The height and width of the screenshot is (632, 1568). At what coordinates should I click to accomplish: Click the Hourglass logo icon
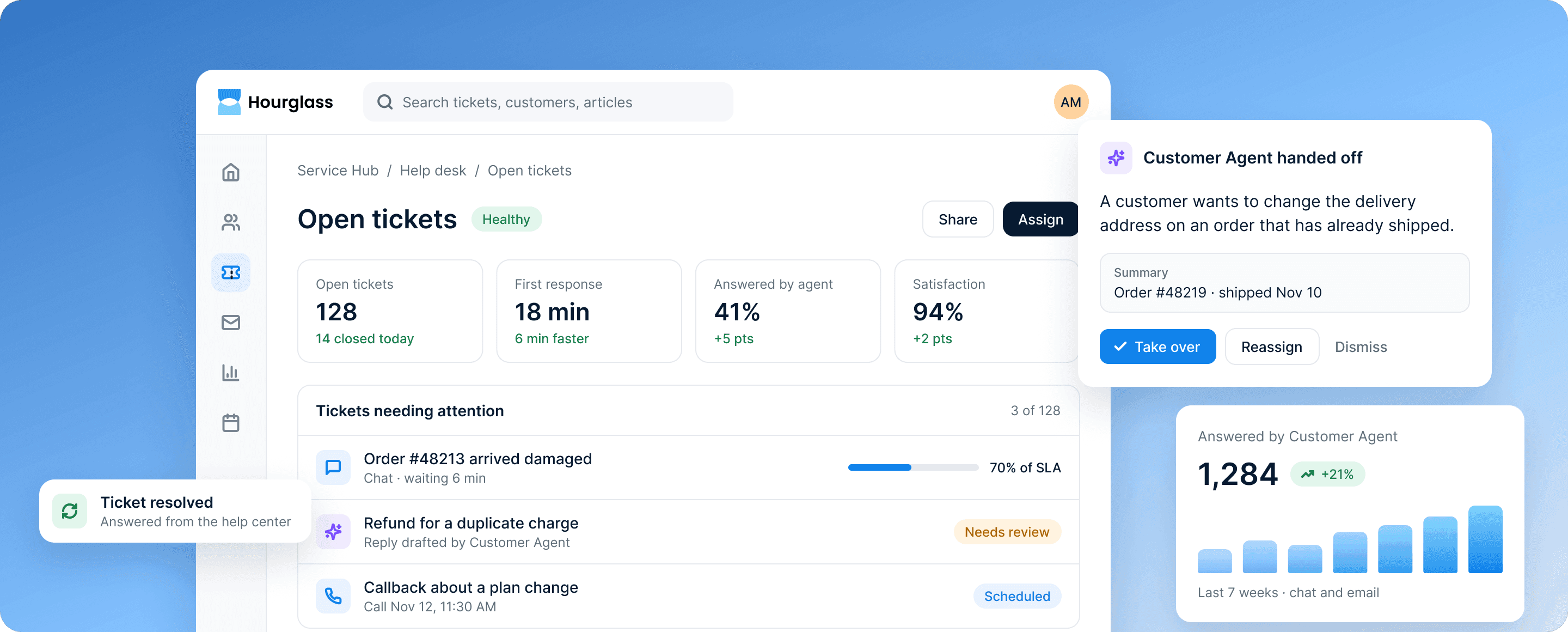[x=229, y=102]
